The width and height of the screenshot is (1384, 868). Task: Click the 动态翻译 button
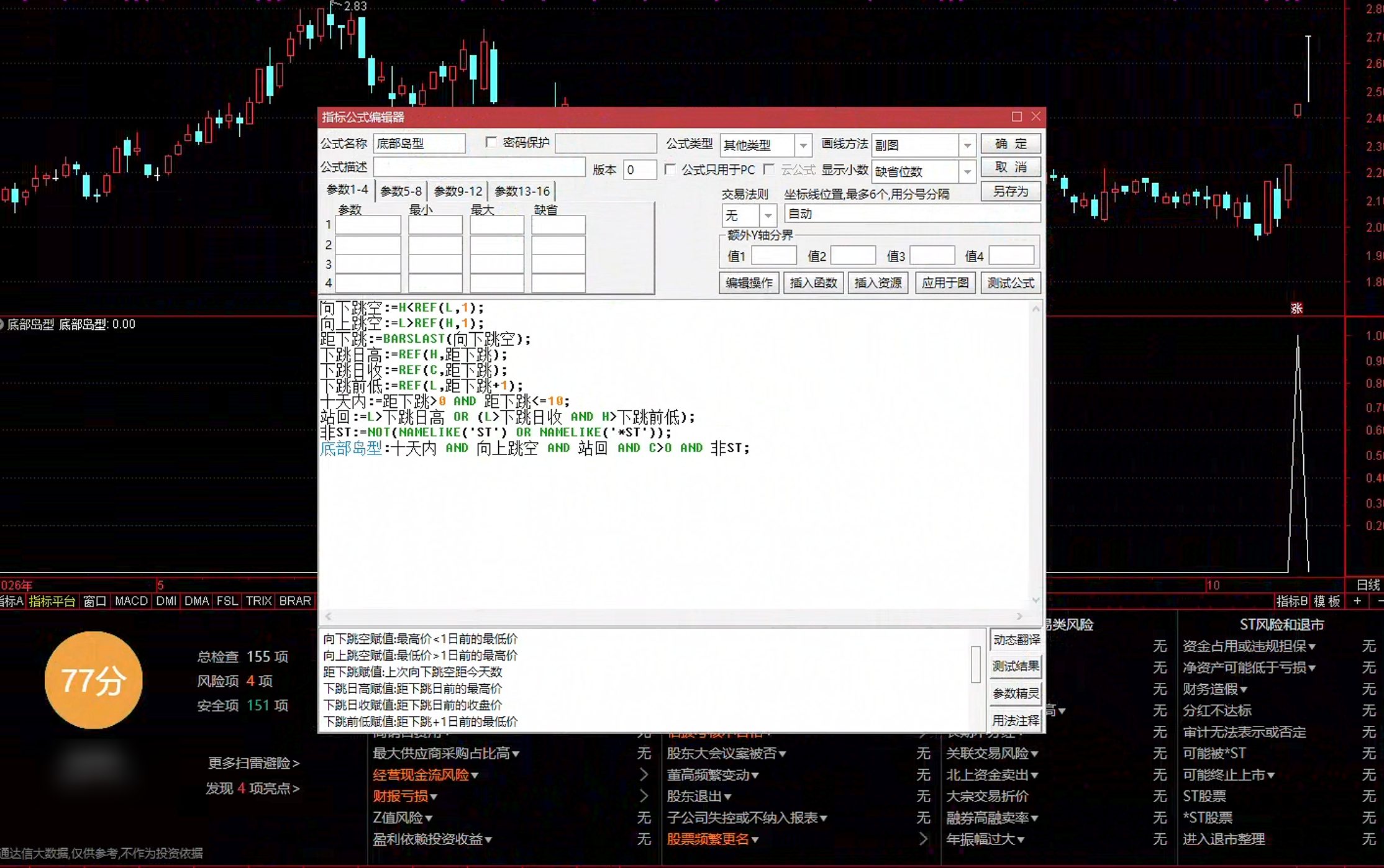(1016, 640)
